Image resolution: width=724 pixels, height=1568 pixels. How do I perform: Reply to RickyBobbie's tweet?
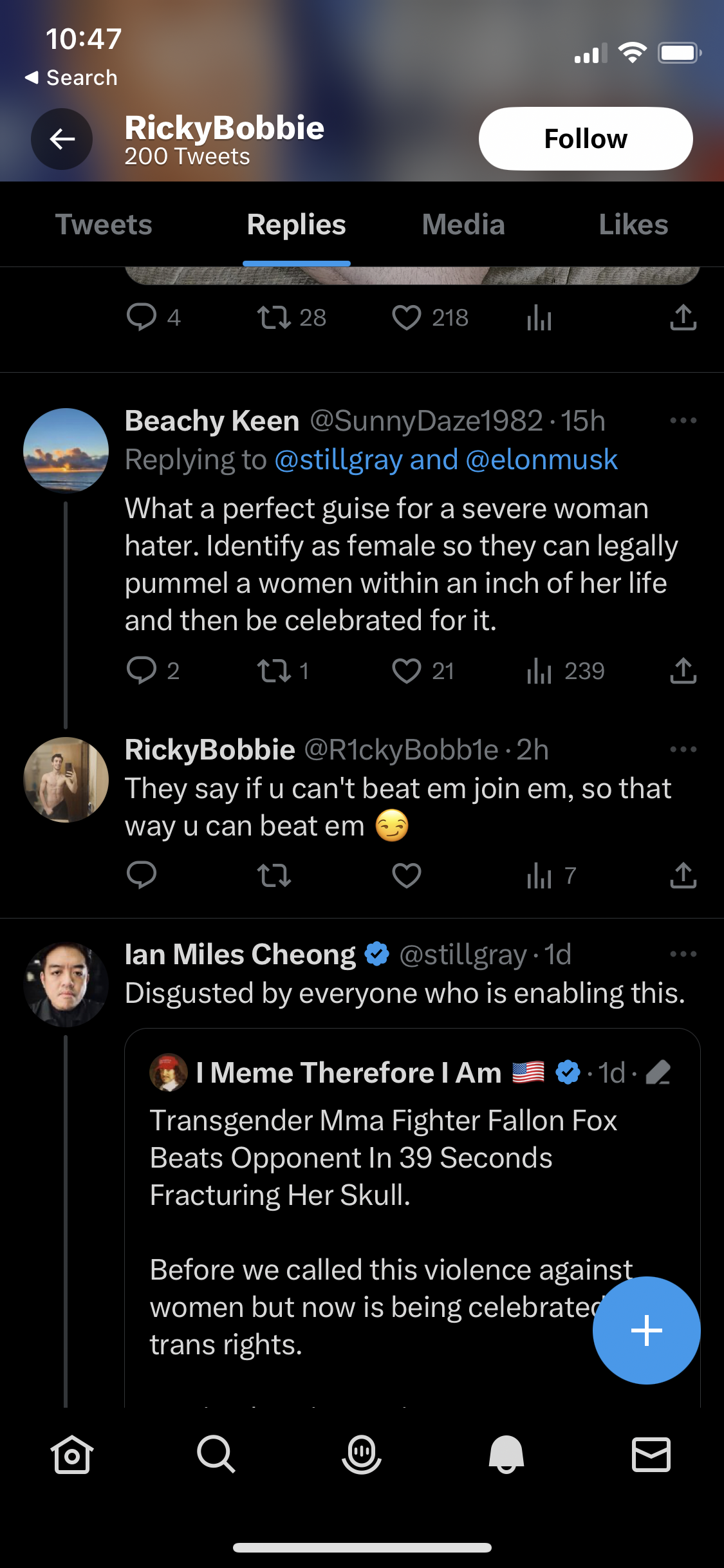(x=142, y=875)
